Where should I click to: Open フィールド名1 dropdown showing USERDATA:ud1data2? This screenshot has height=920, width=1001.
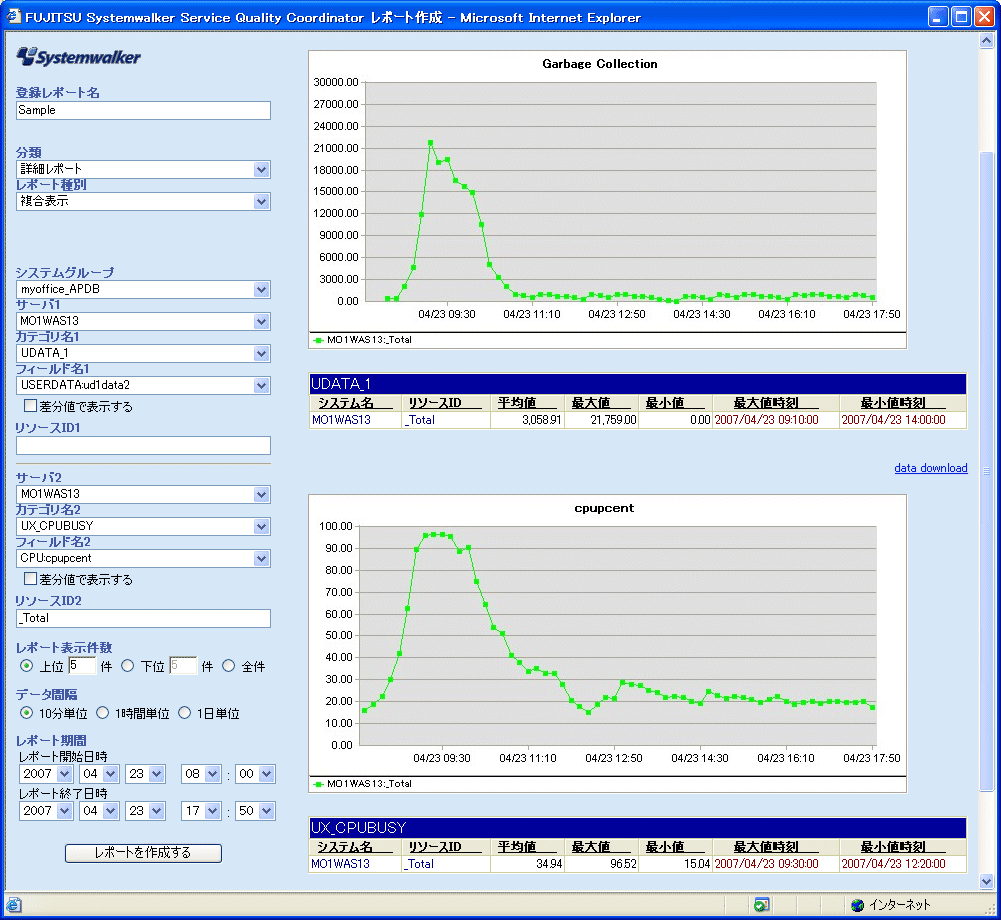point(143,385)
